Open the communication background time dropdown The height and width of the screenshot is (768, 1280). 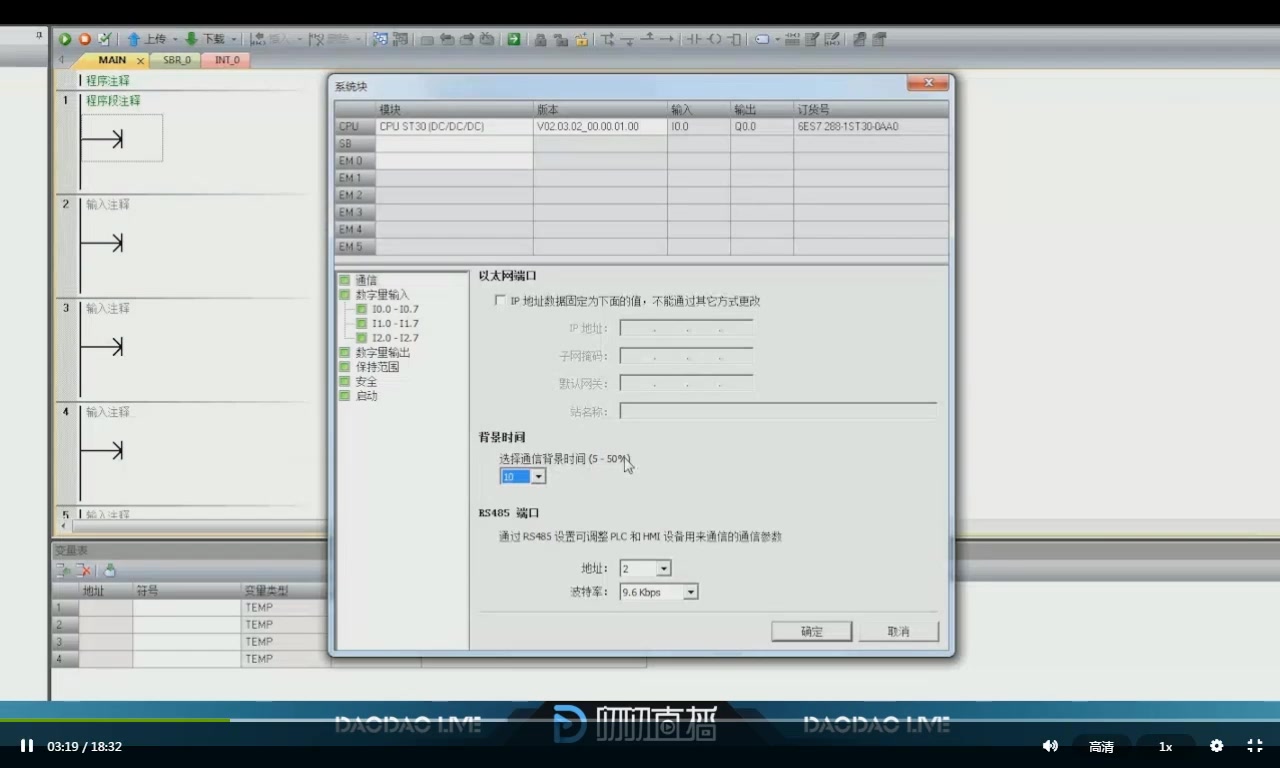click(539, 477)
